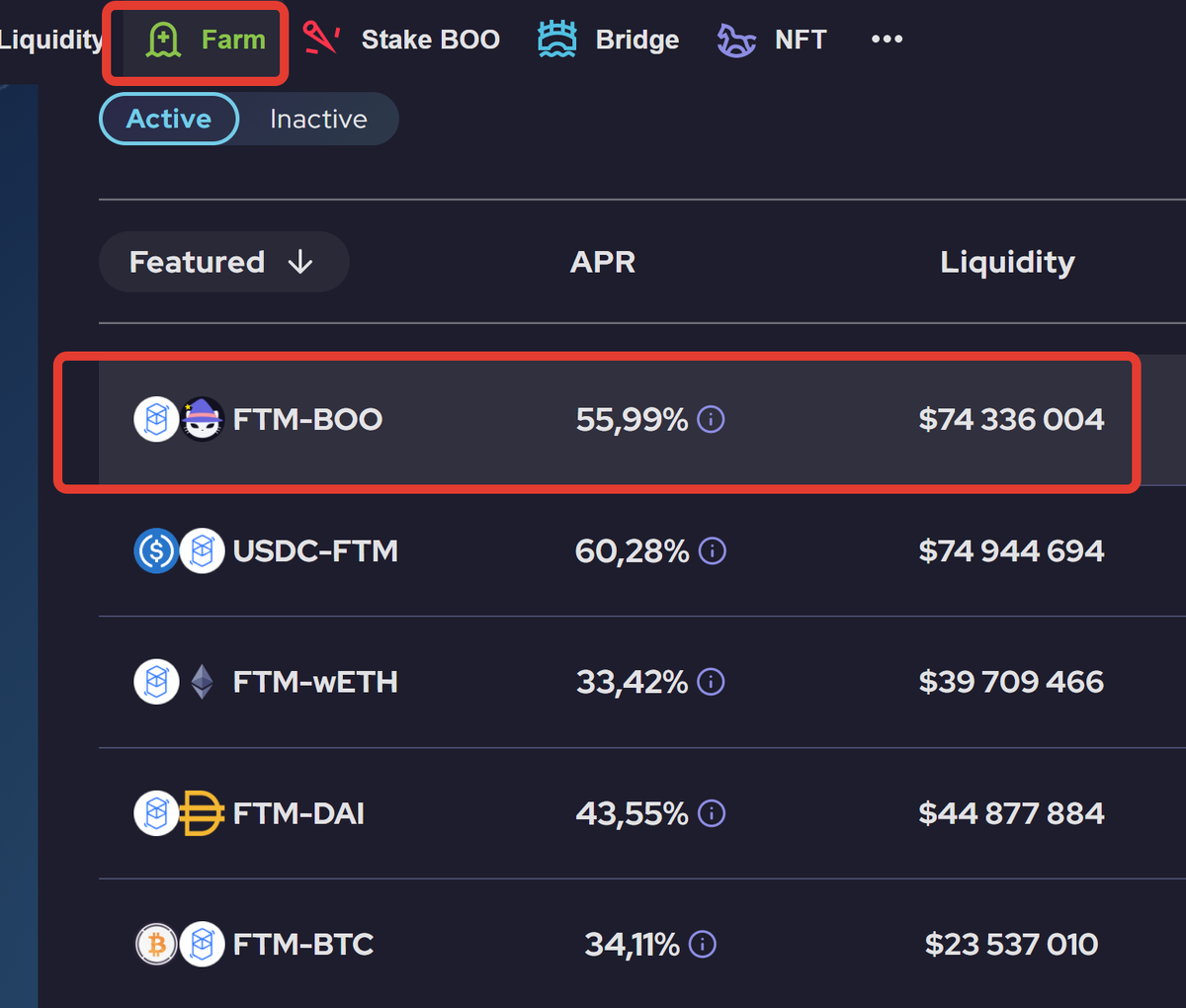This screenshot has width=1186, height=1008.
Task: Switch to Inactive farms toggle
Action: pos(318,119)
